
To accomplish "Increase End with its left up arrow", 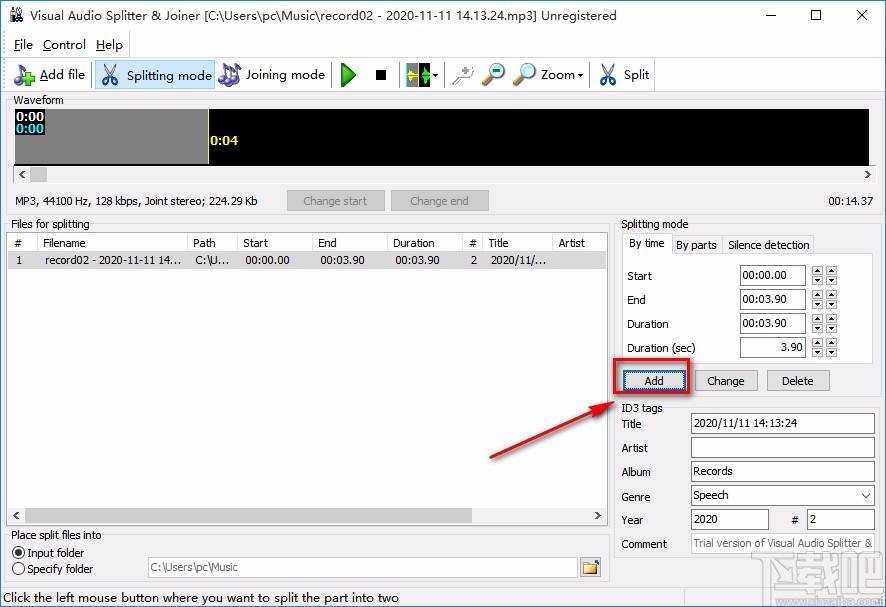I will tap(817, 295).
